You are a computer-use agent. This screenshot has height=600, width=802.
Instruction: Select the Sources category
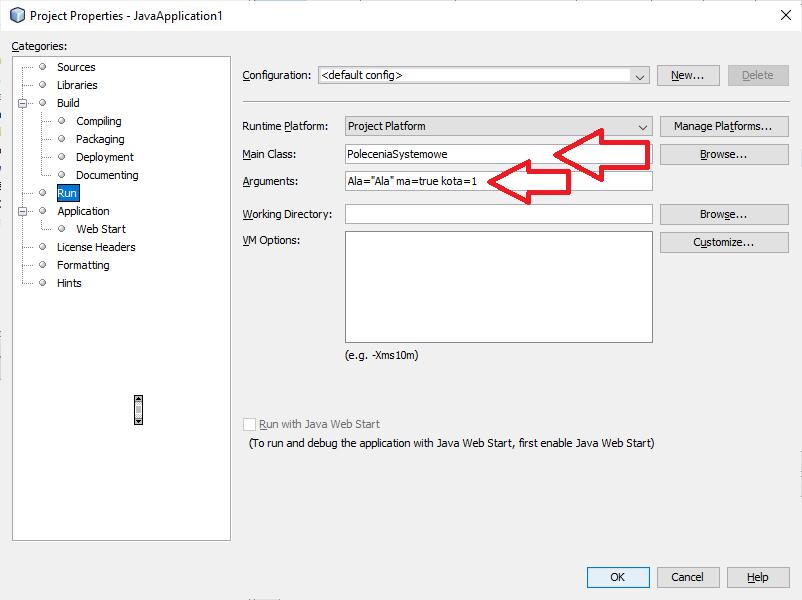click(x=76, y=67)
